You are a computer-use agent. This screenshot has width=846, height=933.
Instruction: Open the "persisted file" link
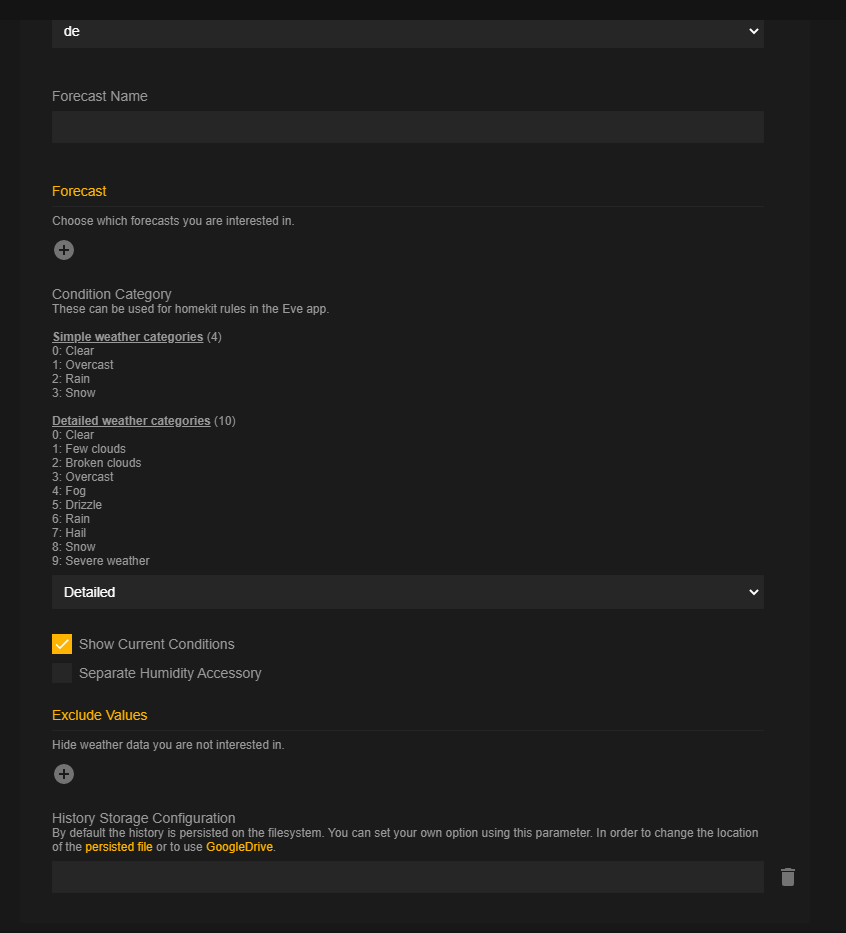click(119, 847)
